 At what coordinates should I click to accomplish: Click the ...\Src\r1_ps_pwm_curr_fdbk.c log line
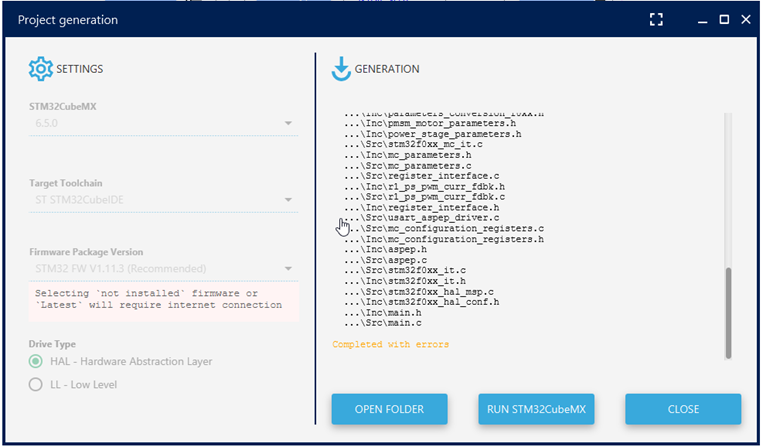tap(424, 197)
